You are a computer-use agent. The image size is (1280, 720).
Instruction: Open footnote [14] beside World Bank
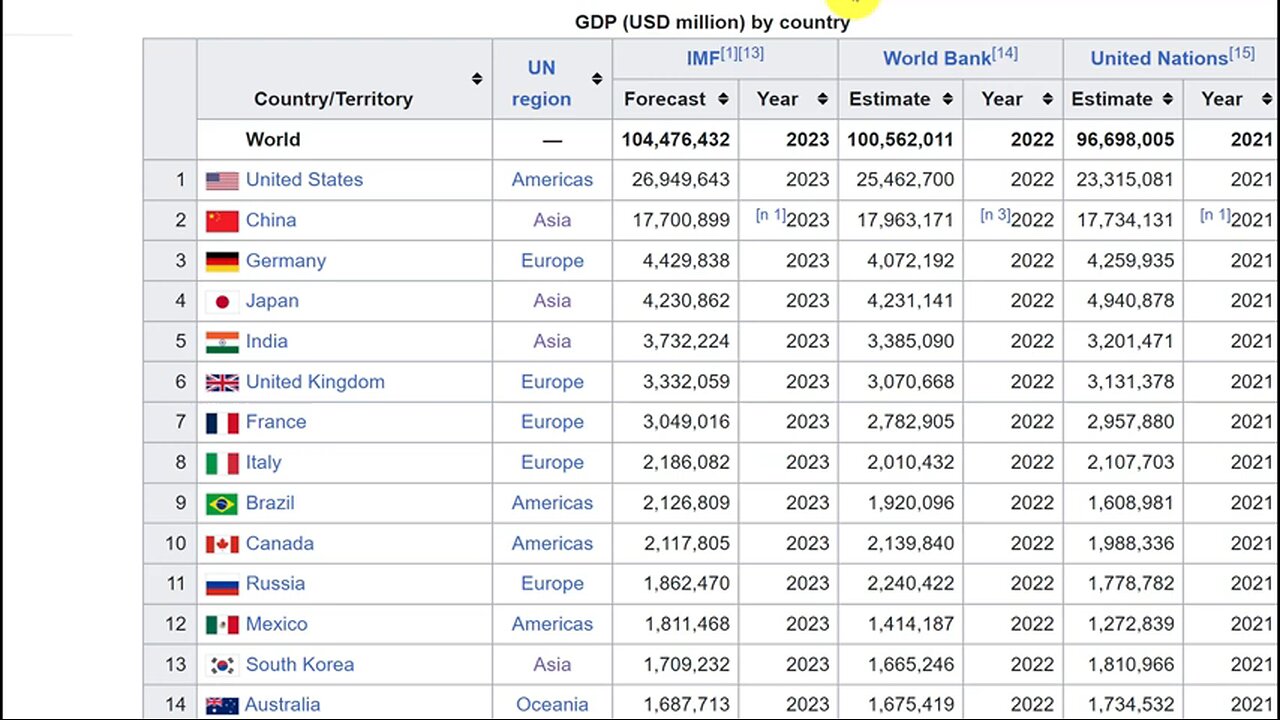click(x=1005, y=54)
